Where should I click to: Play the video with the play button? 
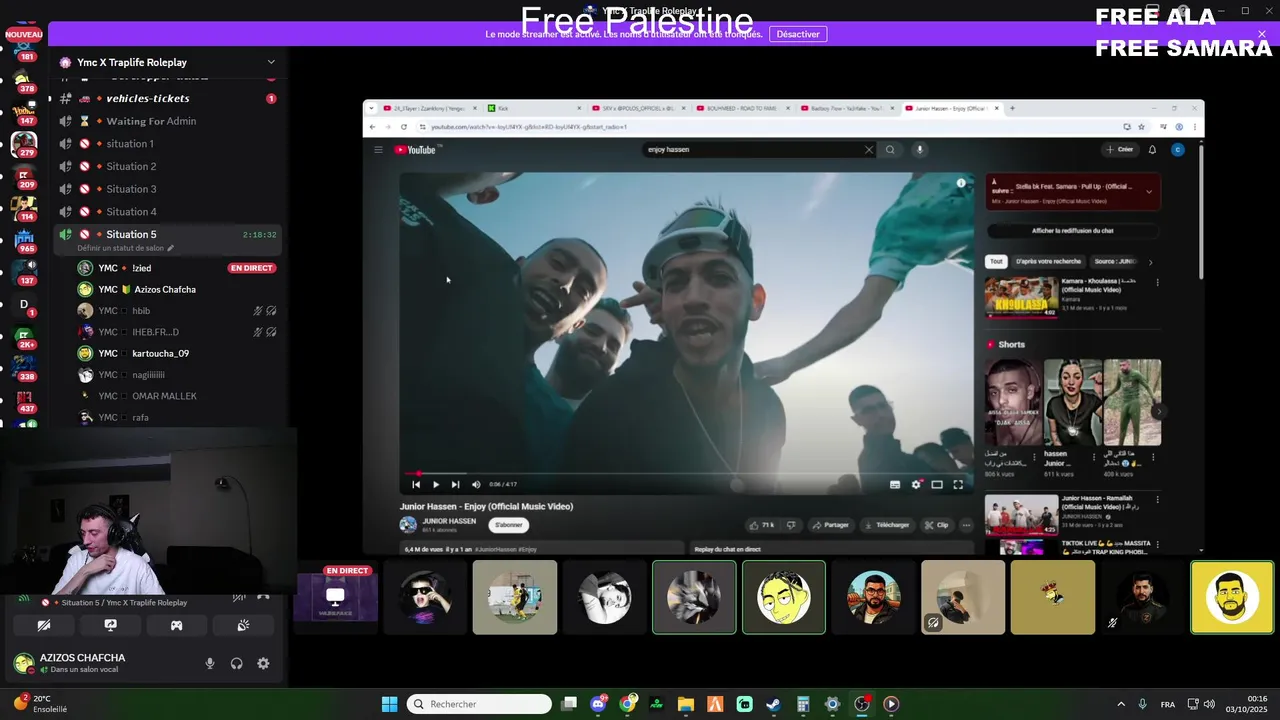coord(436,484)
